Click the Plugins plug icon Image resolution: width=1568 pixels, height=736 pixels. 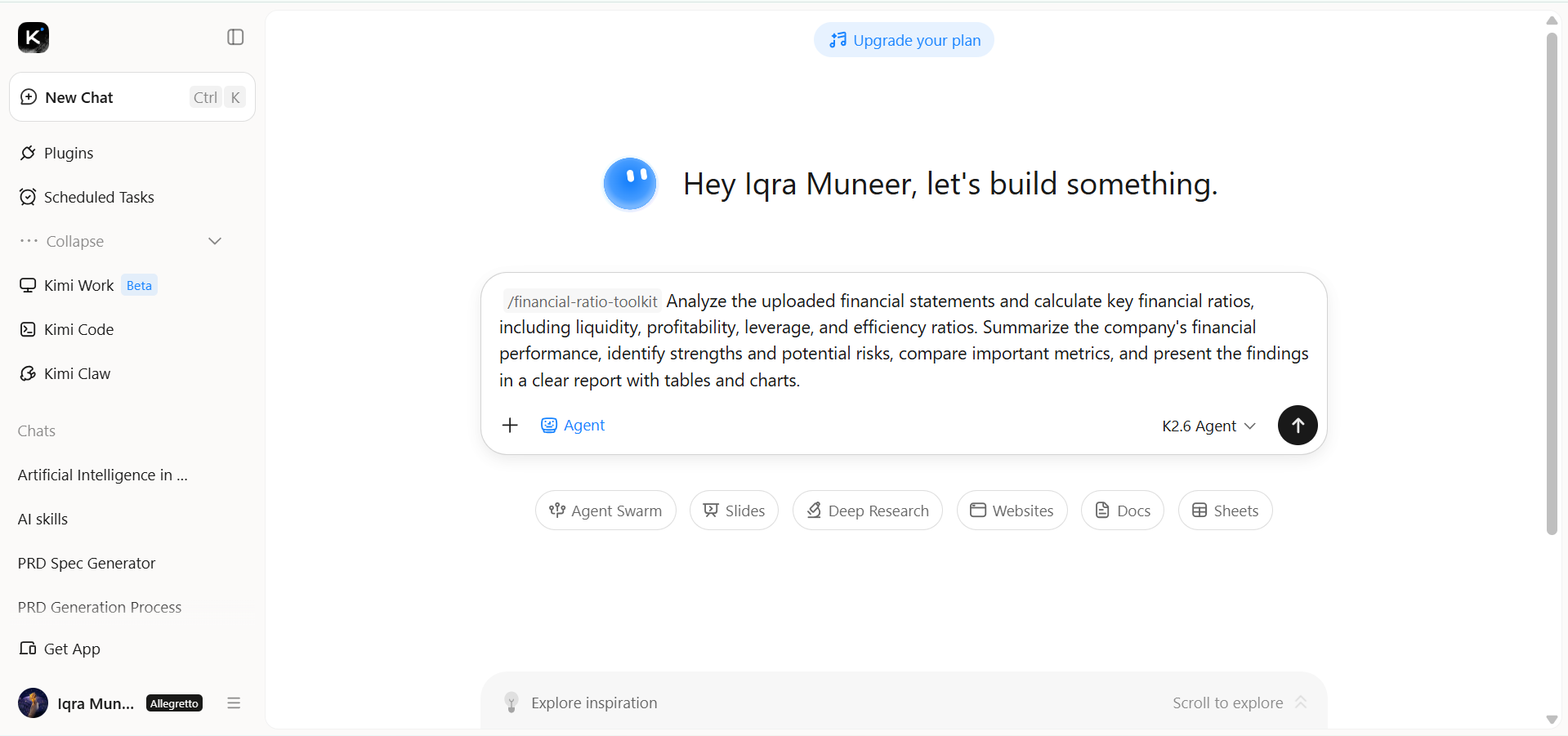pos(28,153)
